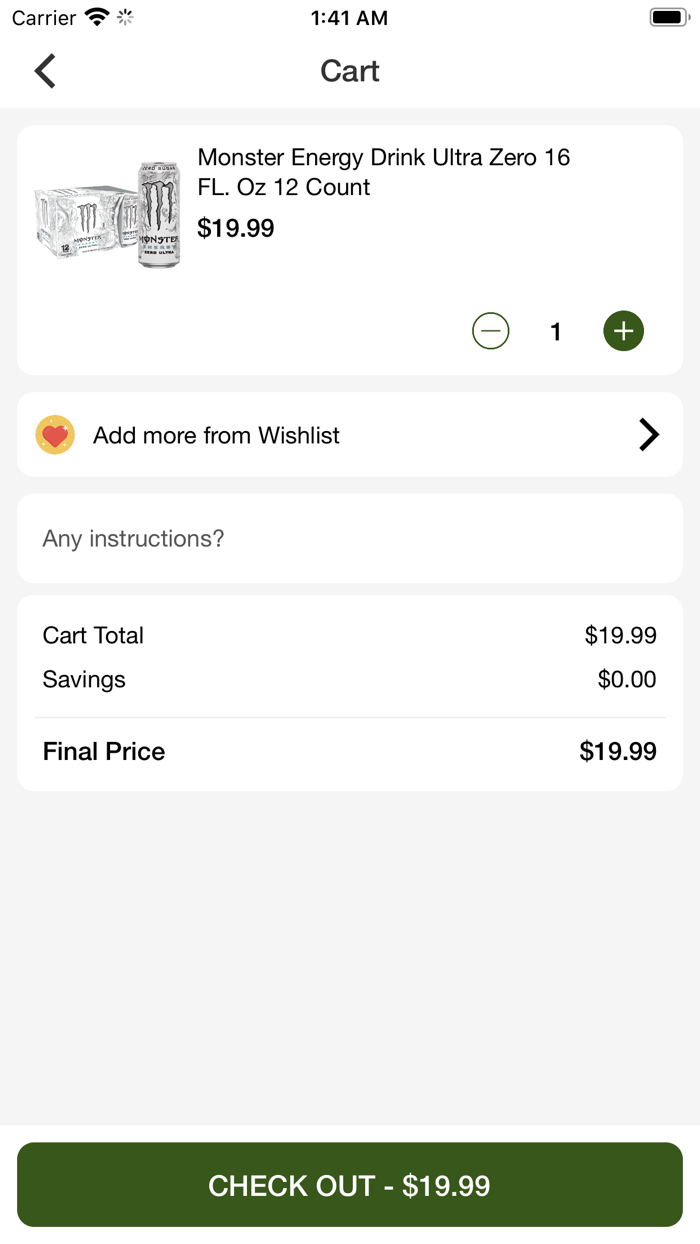Click the Wi-Fi icon in status bar

[97, 16]
